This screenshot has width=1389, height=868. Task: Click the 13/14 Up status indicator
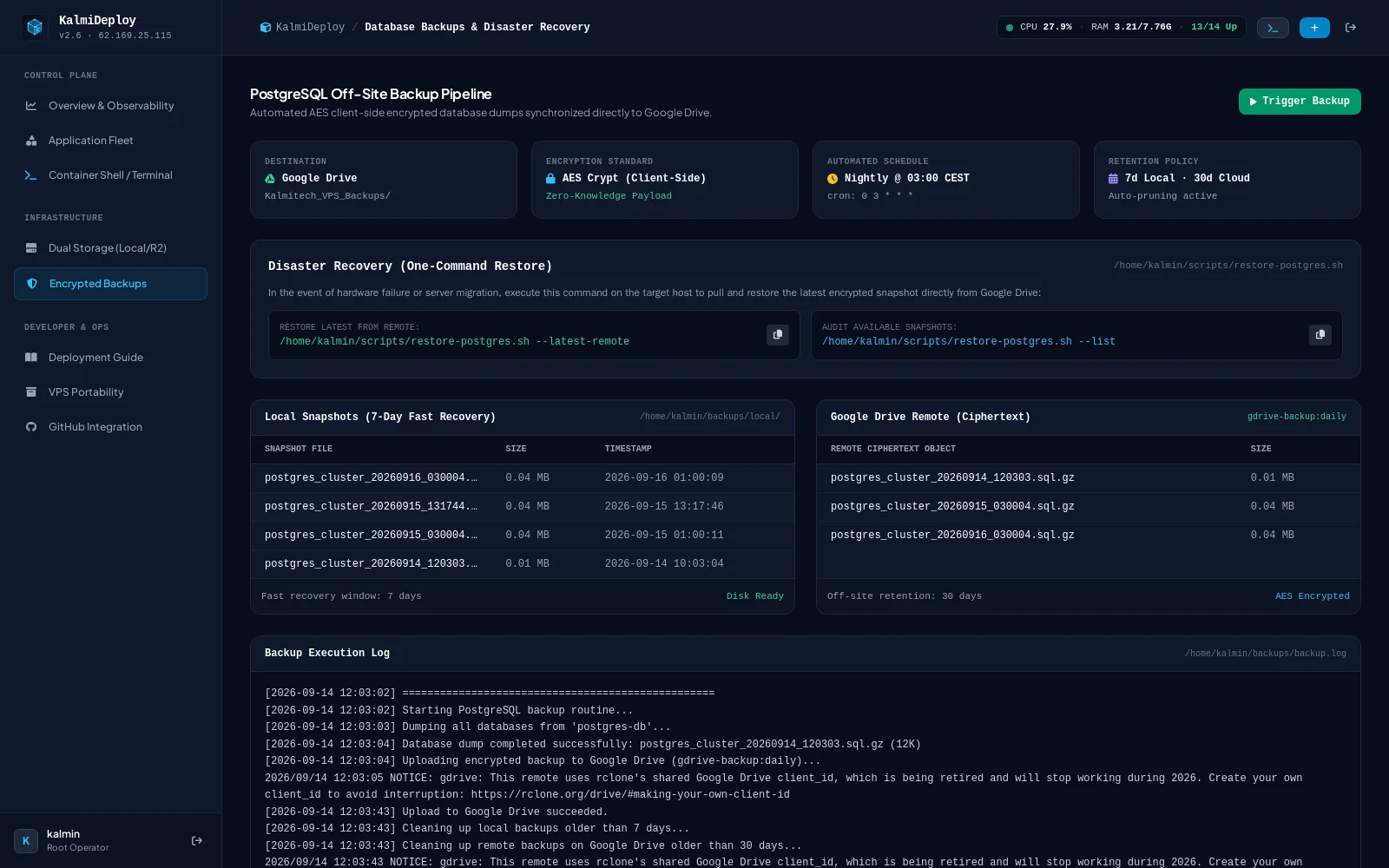pos(1214,28)
